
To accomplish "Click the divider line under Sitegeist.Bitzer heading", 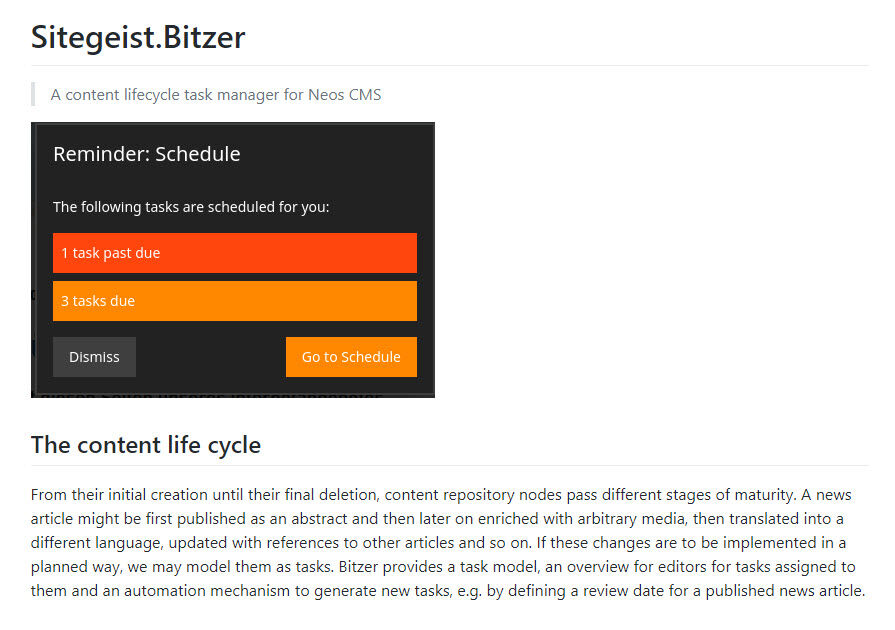I will tap(449, 65).
